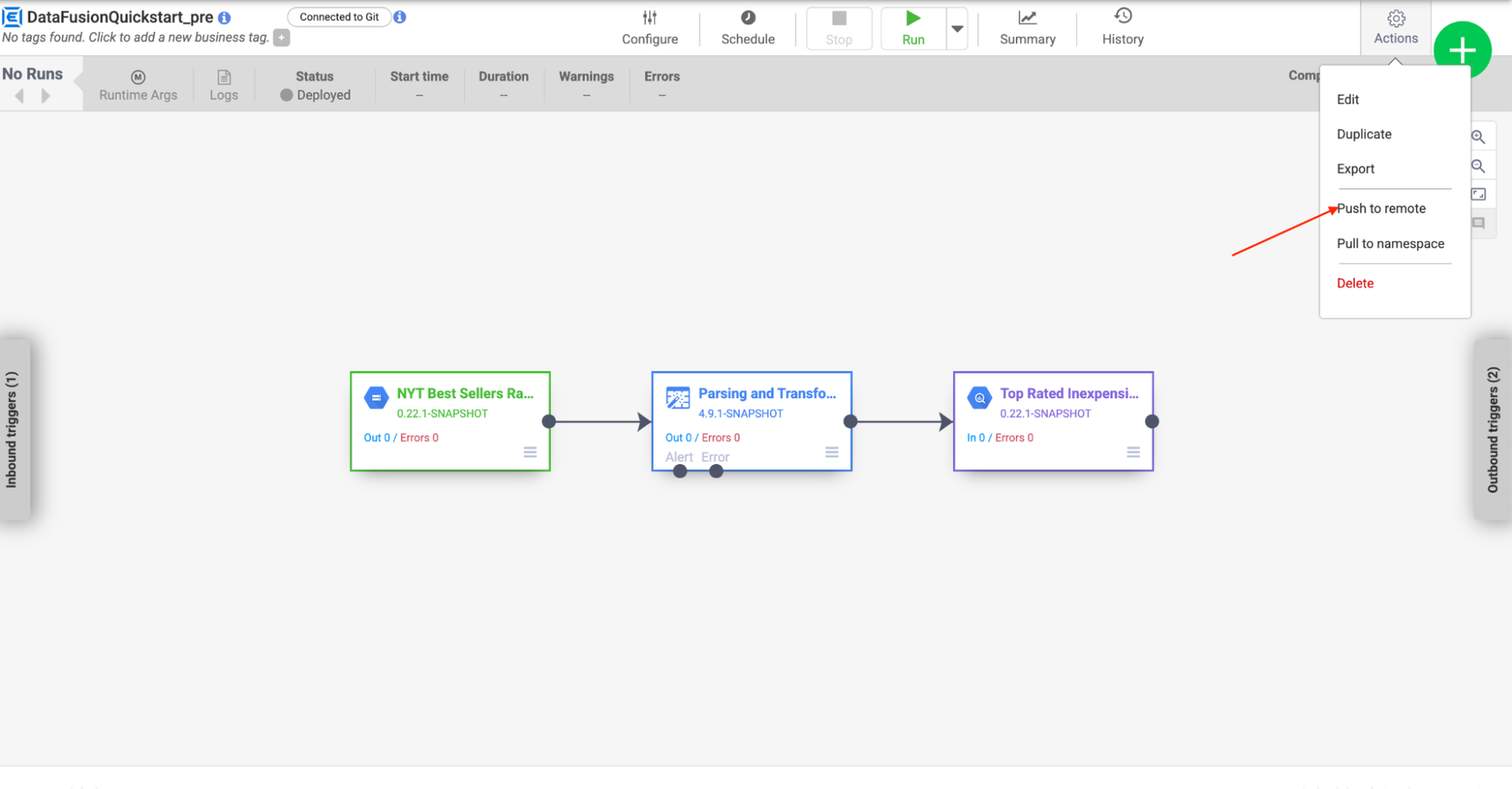The height and width of the screenshot is (789, 1512).
Task: Go to previous run arrow
Action: coord(20,96)
